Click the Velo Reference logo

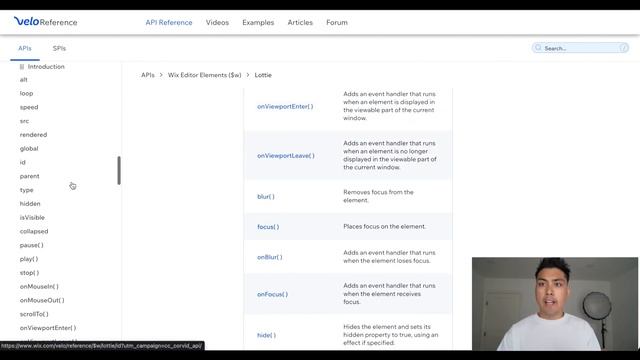coord(45,22)
